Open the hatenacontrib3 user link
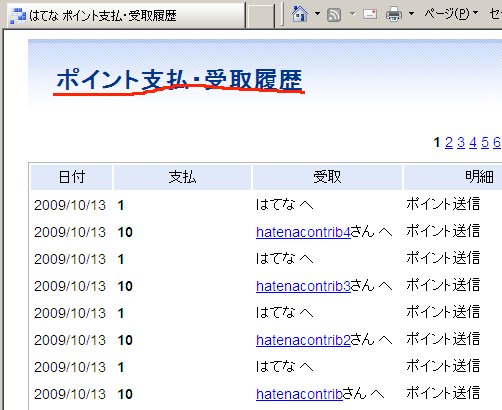The width and height of the screenshot is (502, 410). [303, 286]
